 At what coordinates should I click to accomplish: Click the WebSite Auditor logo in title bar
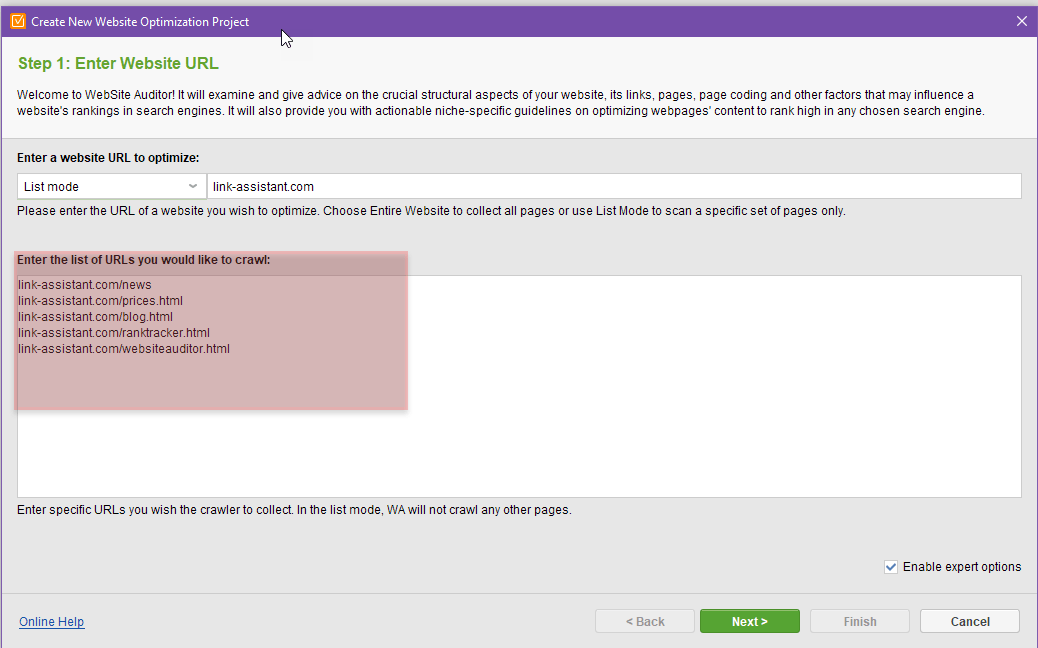pos(18,21)
